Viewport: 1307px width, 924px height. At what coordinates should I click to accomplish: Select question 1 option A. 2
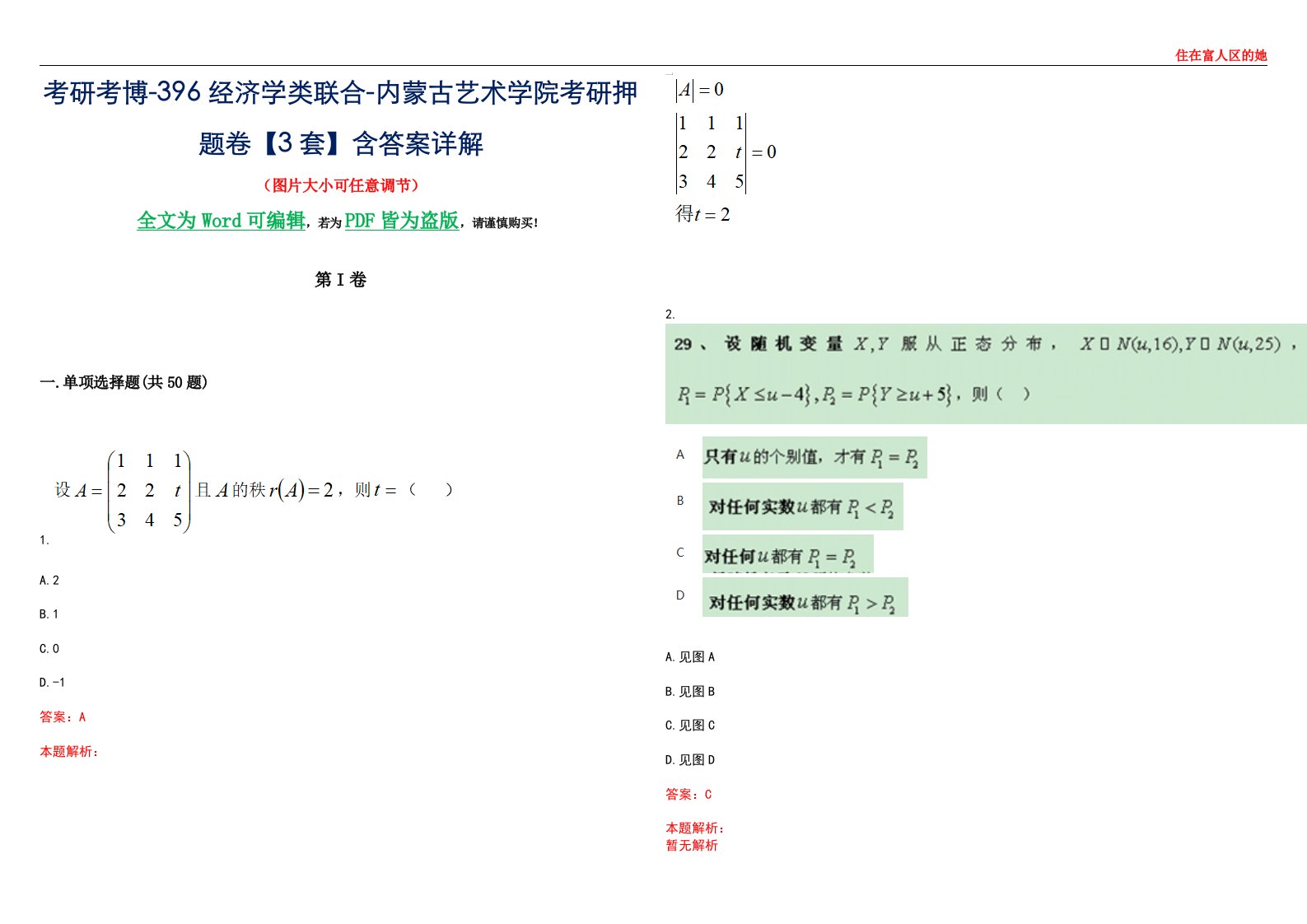49,581
